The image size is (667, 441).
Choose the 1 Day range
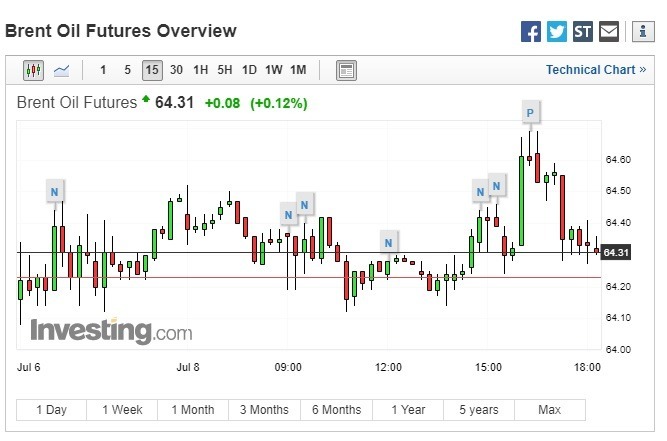tap(51, 410)
